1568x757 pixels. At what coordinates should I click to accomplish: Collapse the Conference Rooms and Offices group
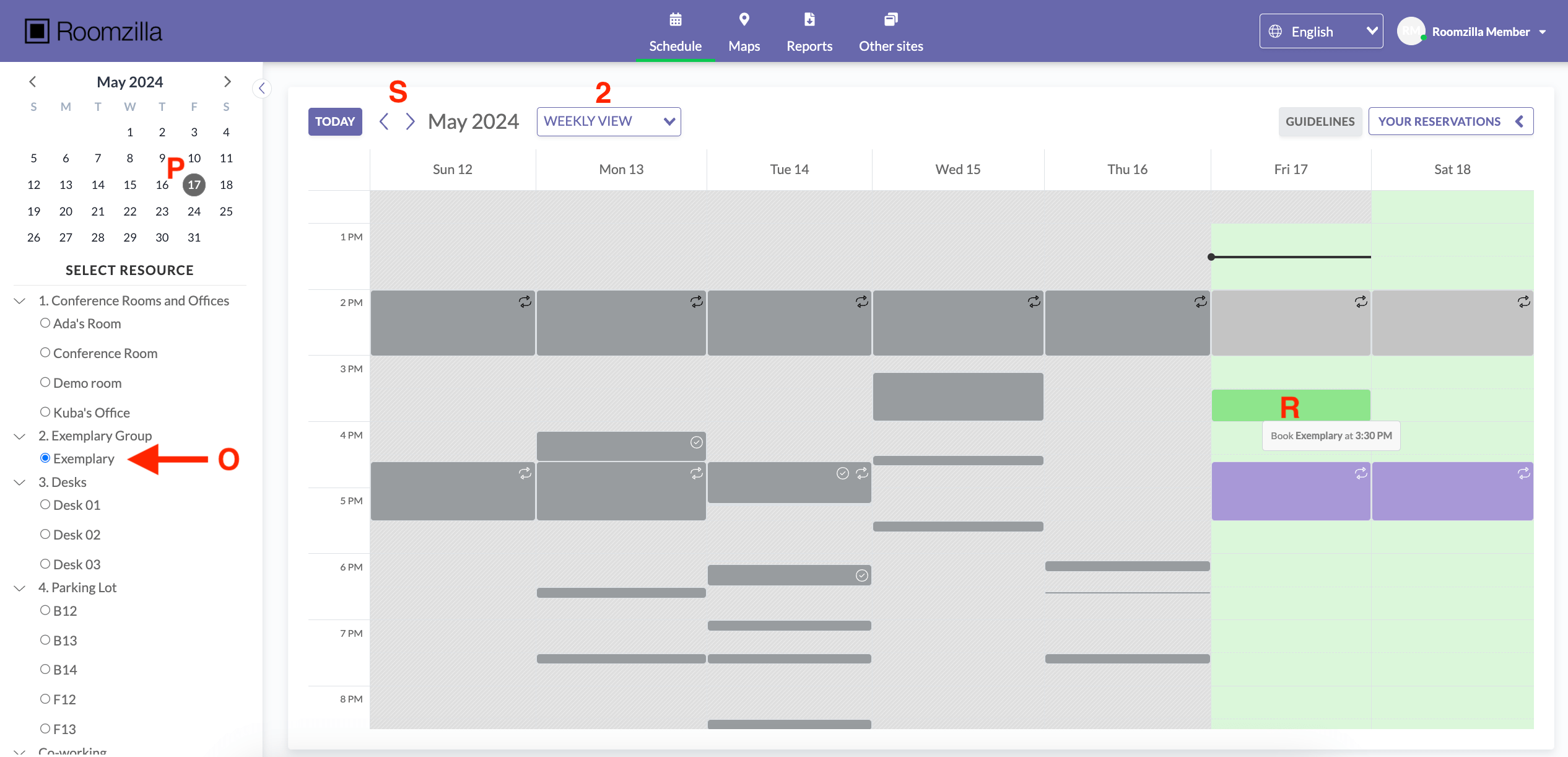pos(20,301)
